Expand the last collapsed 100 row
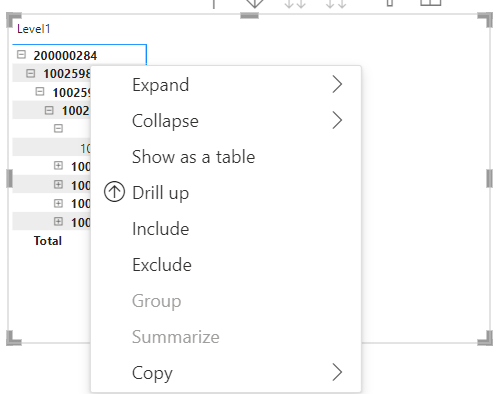This screenshot has width=499, height=394. (58, 221)
